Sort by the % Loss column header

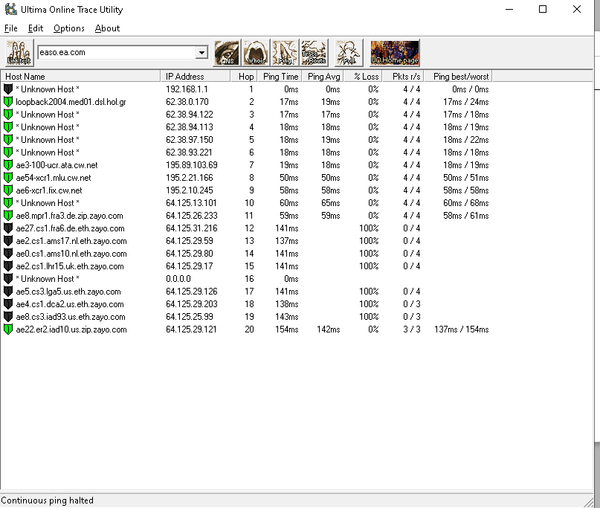pyautogui.click(x=363, y=77)
